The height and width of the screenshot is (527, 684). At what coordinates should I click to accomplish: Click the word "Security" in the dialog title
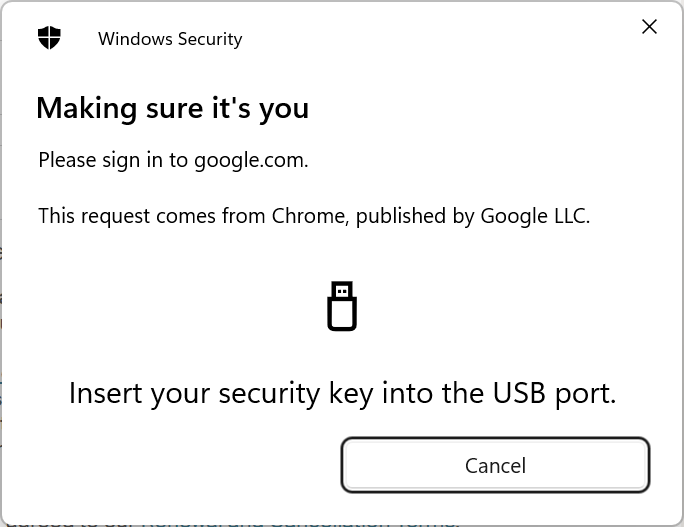[x=208, y=39]
